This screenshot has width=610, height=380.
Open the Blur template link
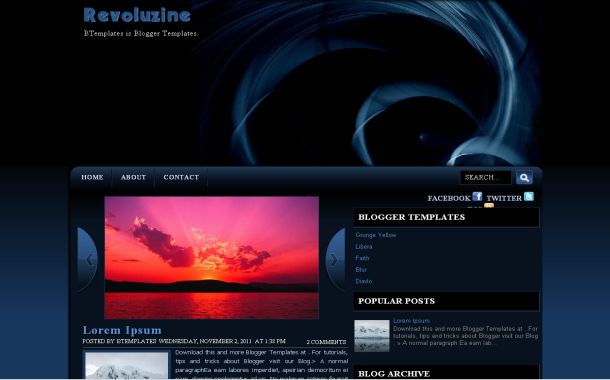coord(361,270)
